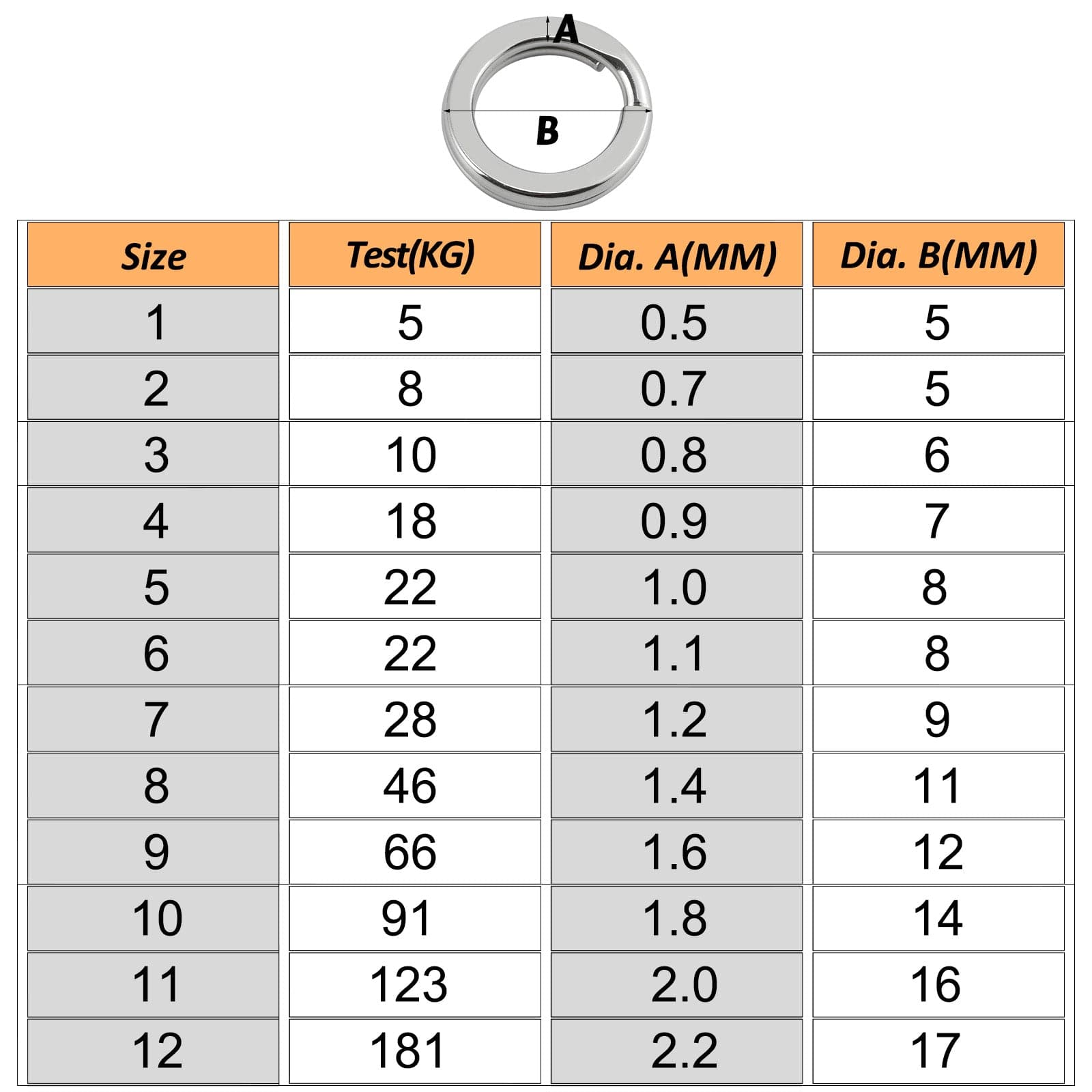Click the 91 test weight cell
Image resolution: width=1092 pixels, height=1092 pixels.
415,919
